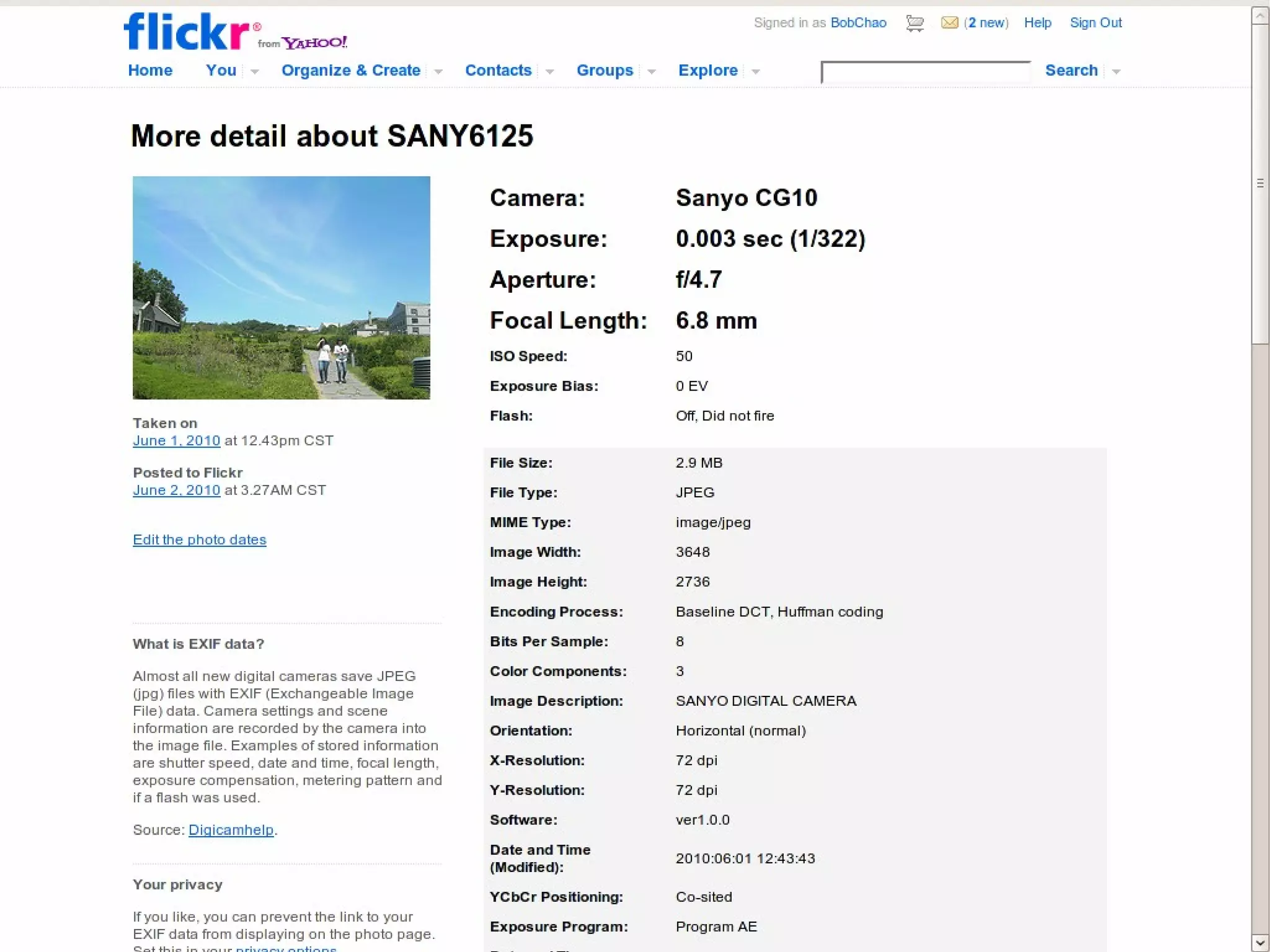Click the mail envelope icon
Image resolution: width=1270 pixels, height=952 pixels.
point(949,23)
